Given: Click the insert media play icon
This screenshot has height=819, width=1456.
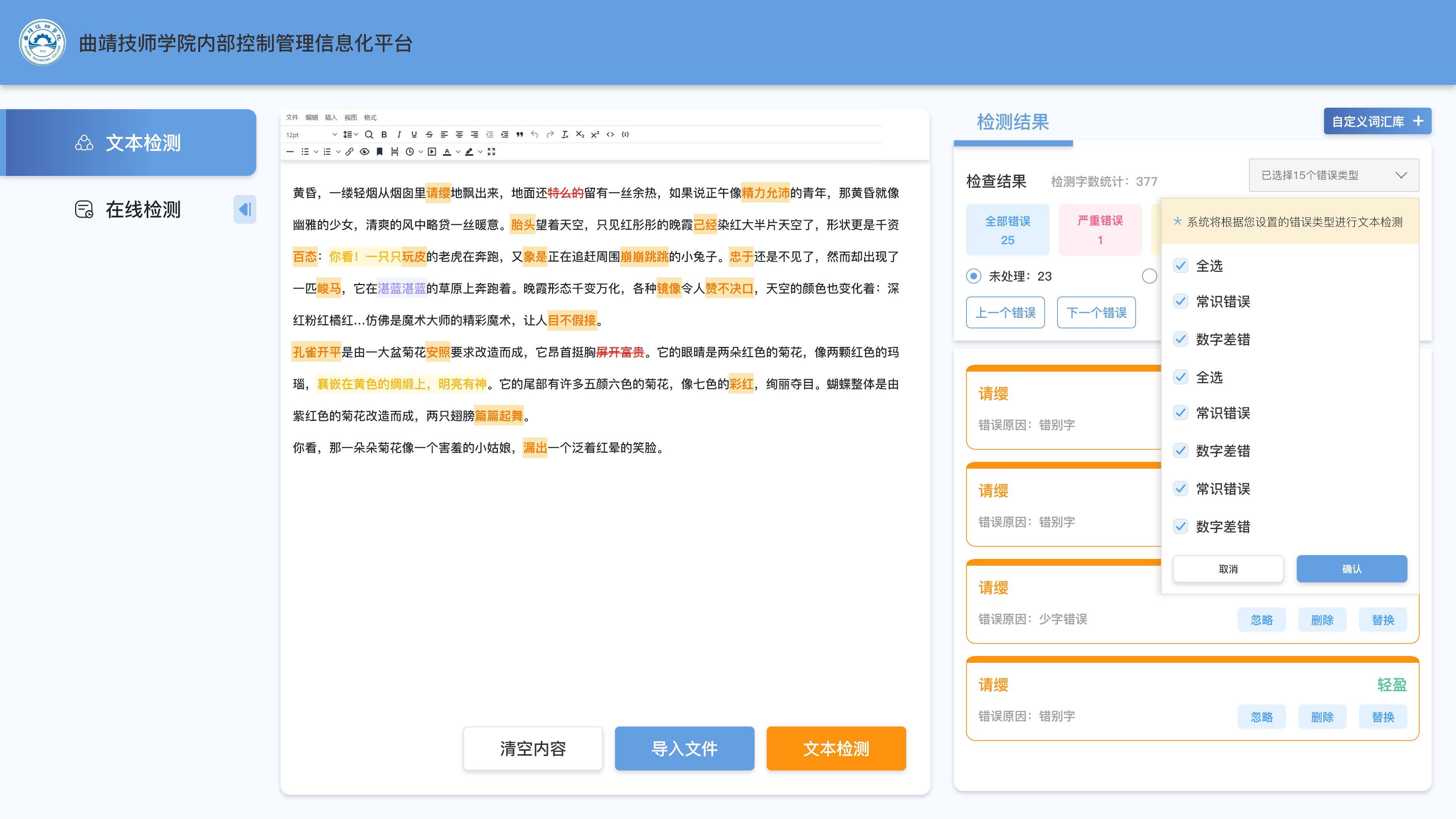Looking at the screenshot, I should (432, 152).
